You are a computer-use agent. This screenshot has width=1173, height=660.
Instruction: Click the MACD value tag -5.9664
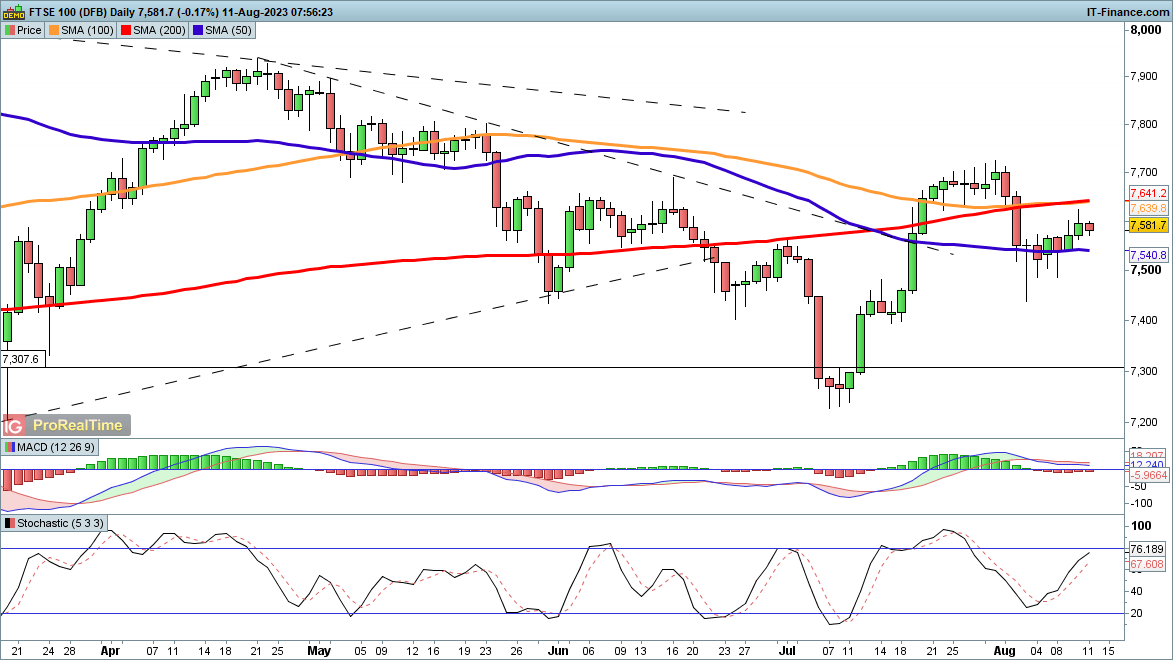coord(1148,477)
